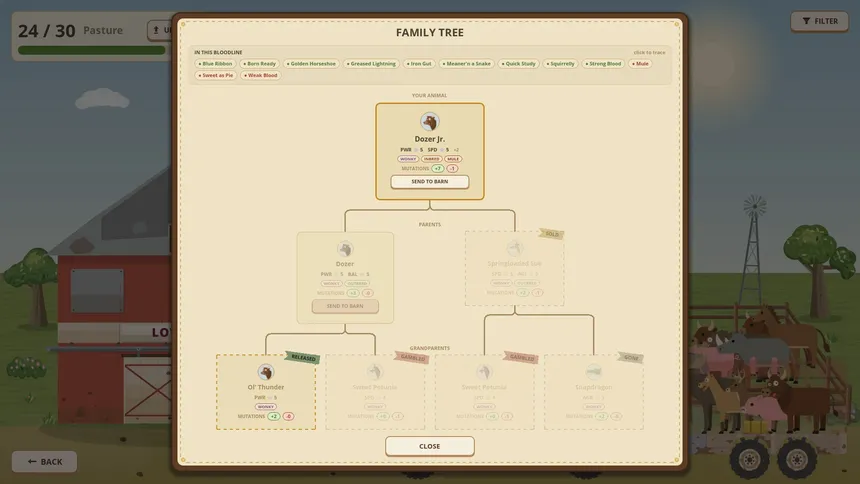
Task: Click the MULE tag on Dozer Jr.
Action: click(x=453, y=159)
